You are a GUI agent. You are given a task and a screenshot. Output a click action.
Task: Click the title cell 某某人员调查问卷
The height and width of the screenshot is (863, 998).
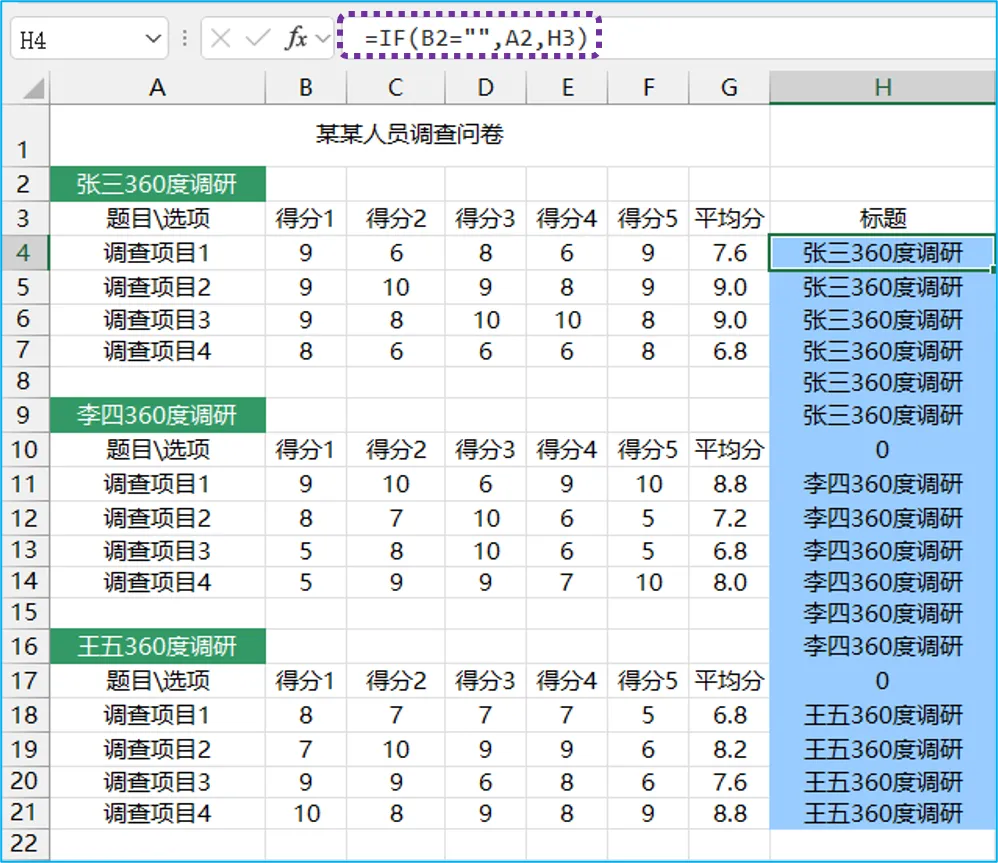(x=409, y=135)
